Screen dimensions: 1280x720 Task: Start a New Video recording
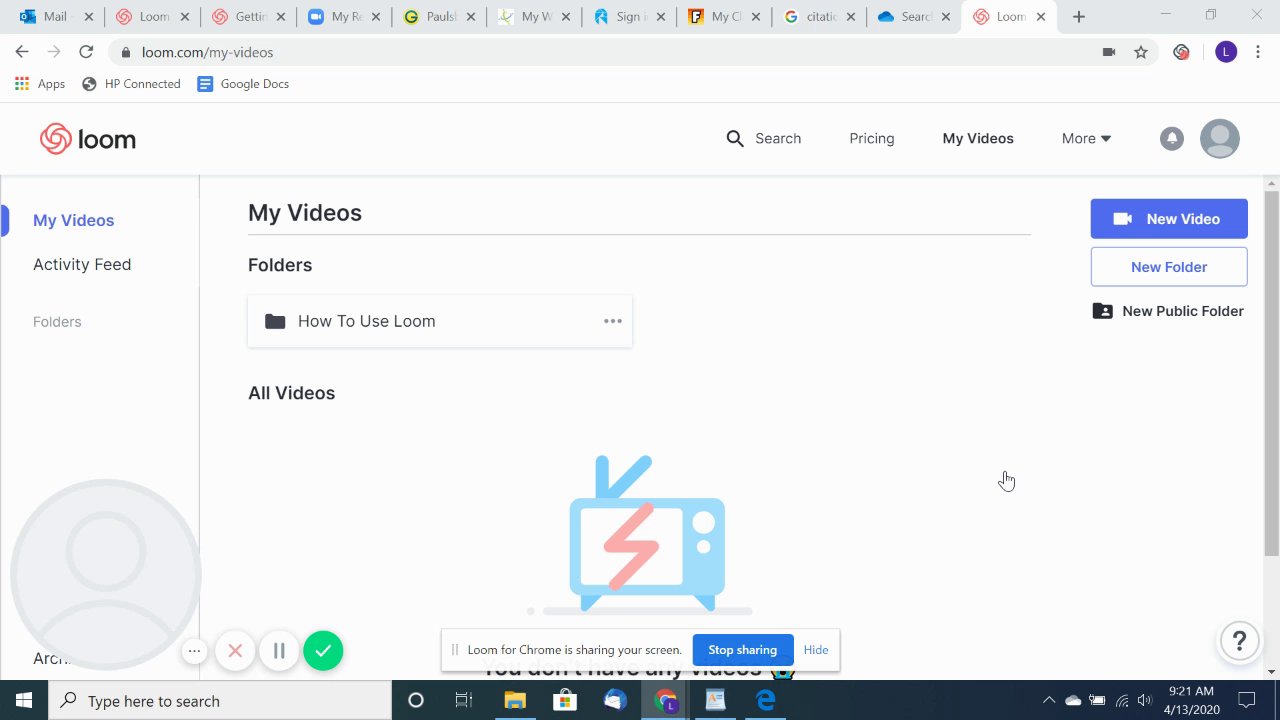tap(1169, 219)
